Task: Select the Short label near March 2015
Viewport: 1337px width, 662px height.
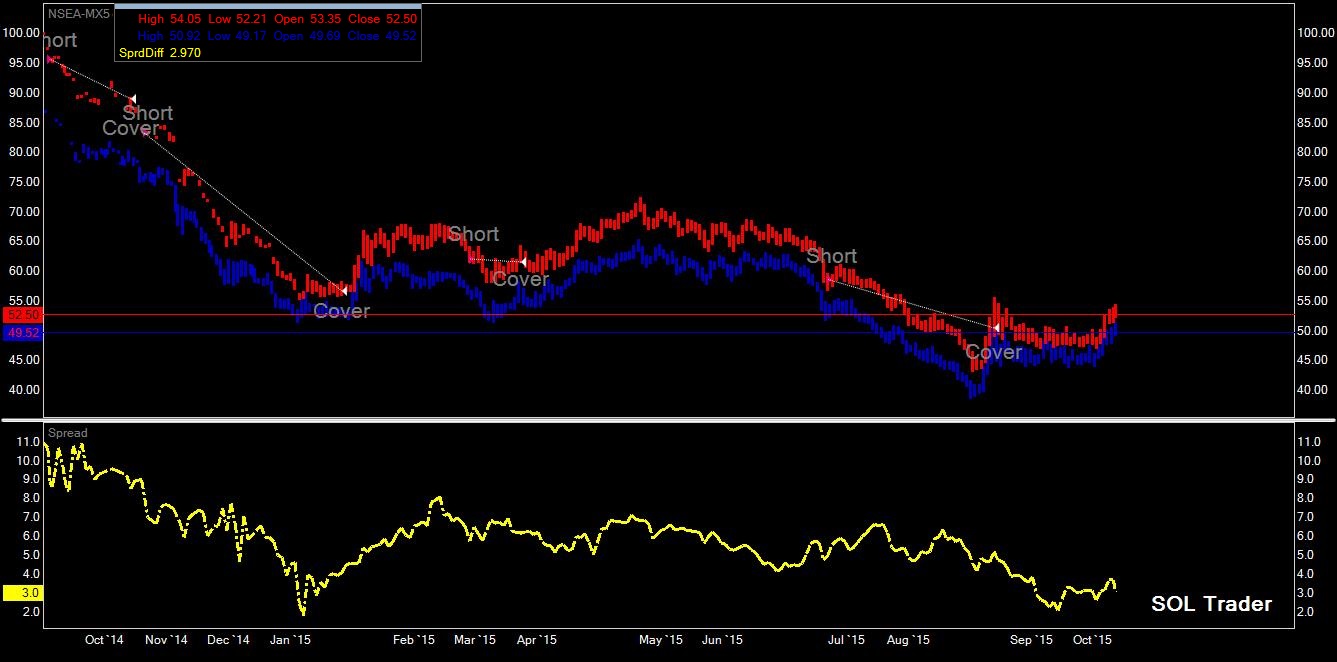Action: (x=473, y=234)
